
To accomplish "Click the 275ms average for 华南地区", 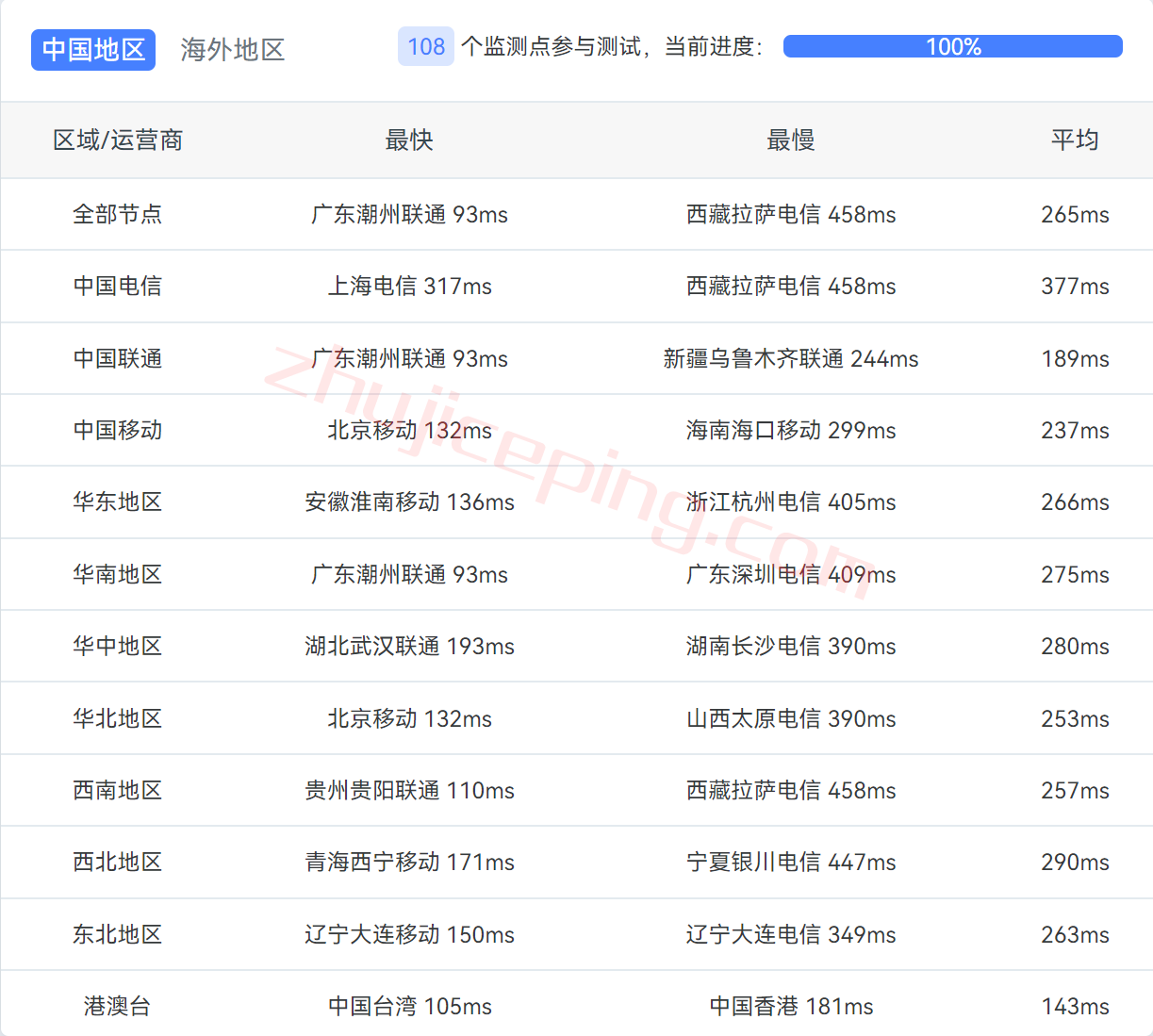I will [x=1075, y=574].
